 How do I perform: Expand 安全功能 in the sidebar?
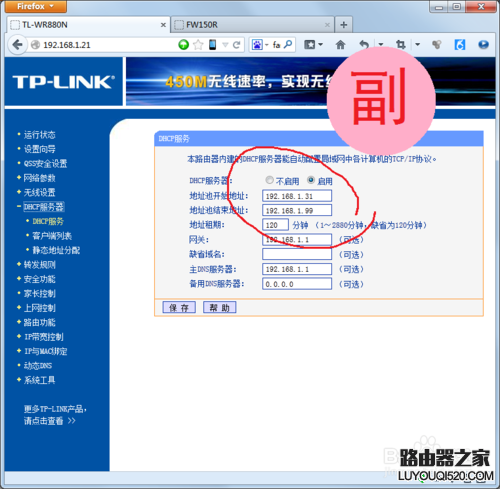39,279
